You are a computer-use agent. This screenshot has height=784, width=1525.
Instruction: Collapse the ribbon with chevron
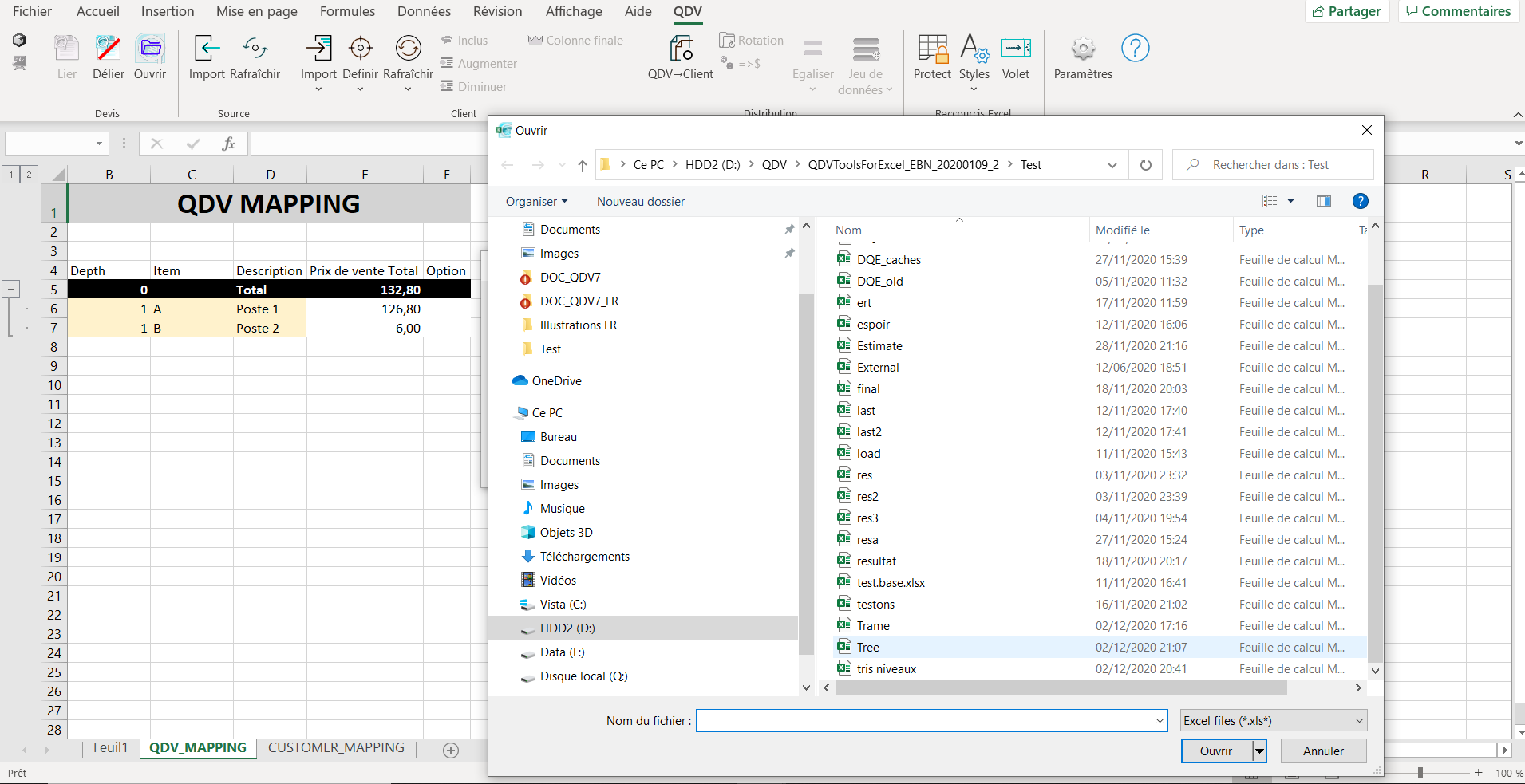(1518, 115)
